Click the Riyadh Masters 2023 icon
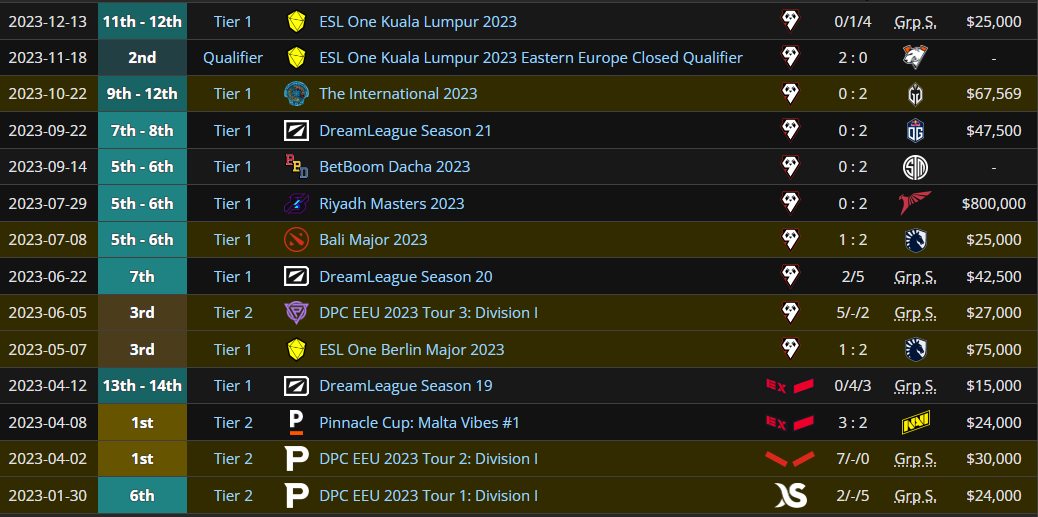Screen dimensions: 1038x517 tap(296, 204)
